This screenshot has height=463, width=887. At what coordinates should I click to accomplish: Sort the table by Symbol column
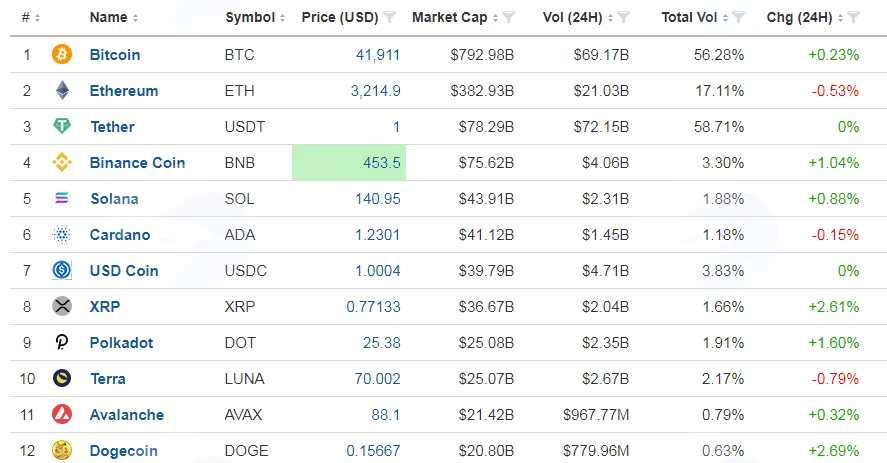[255, 18]
